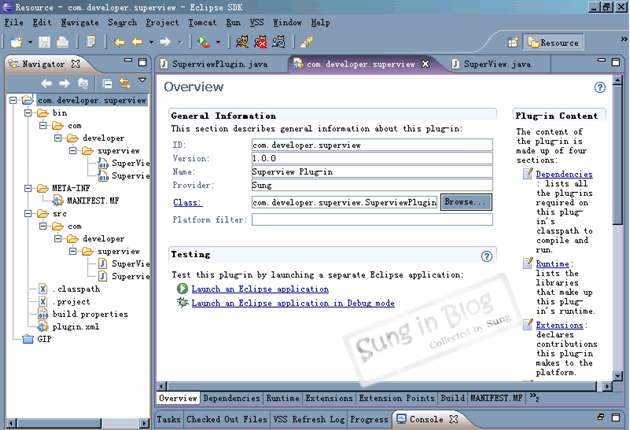The image size is (630, 430).
Task: Open the forward history dropdown arrow
Action: [x=180, y=42]
